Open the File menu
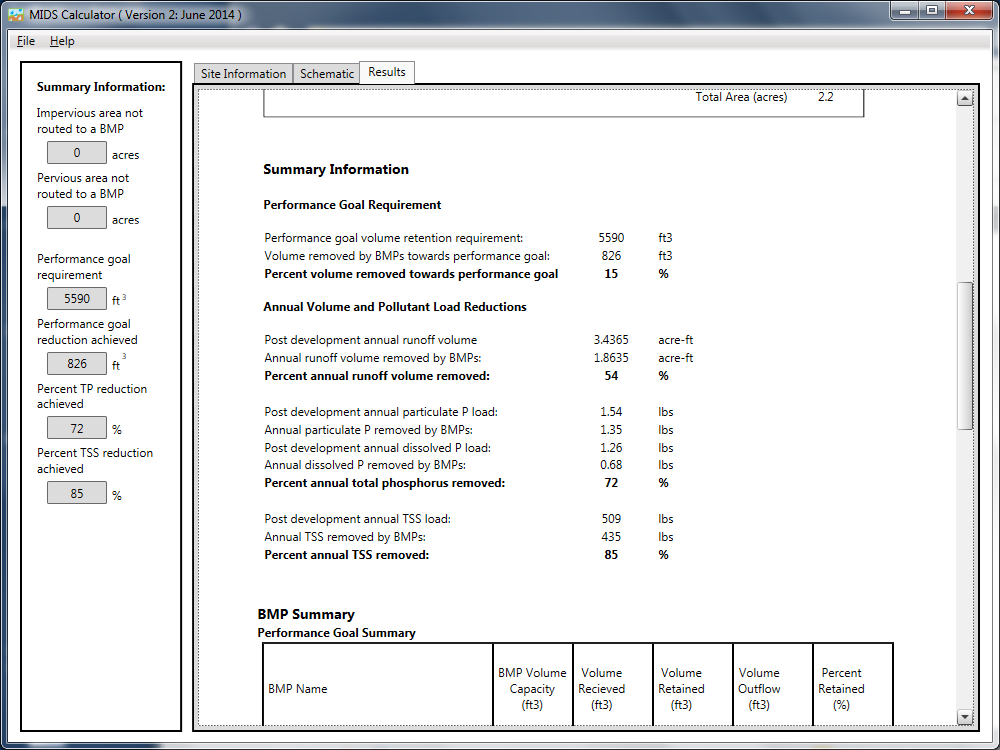 click(26, 41)
